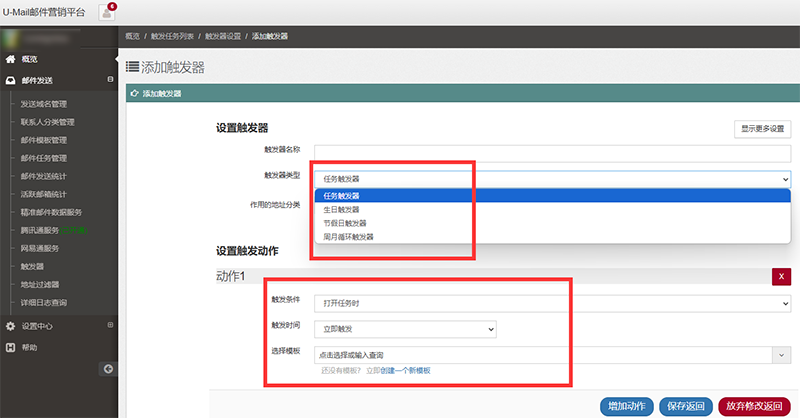The height and width of the screenshot is (418, 800).
Task: Click the 触发器名称 text input field
Action: click(551, 153)
